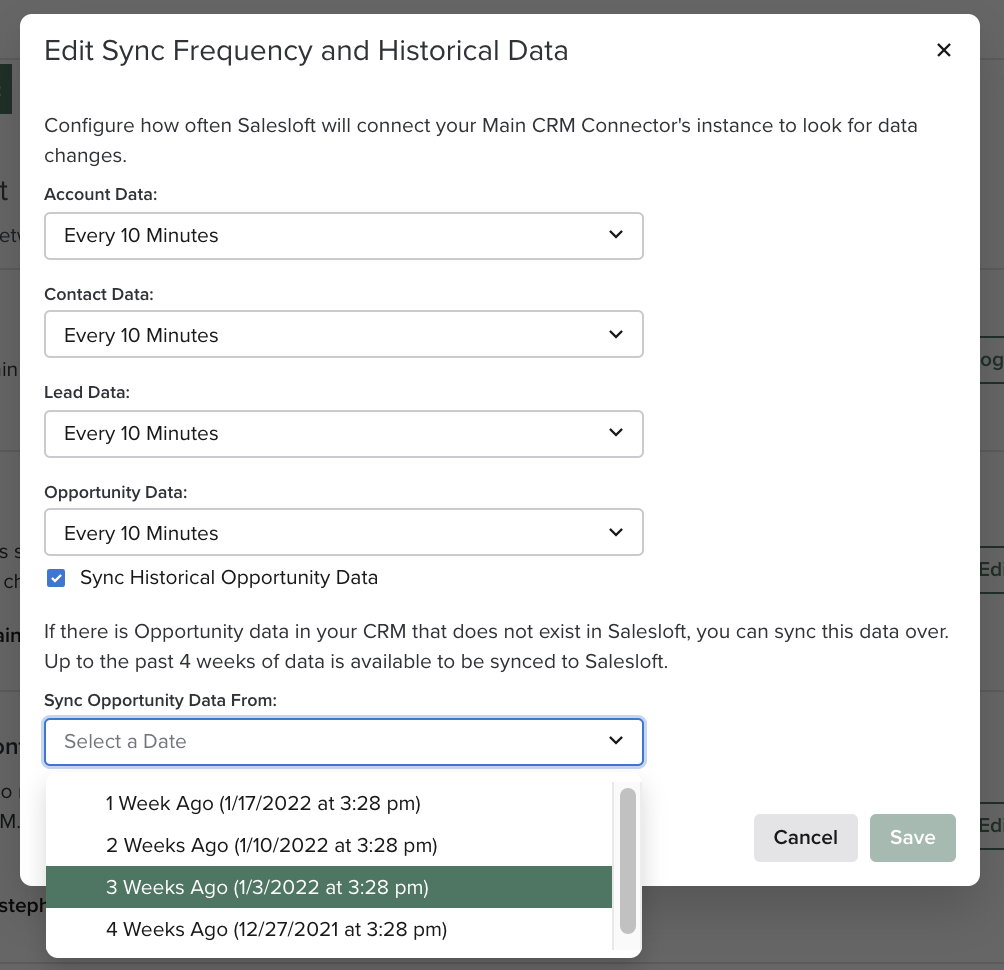Click the Save button
The width and height of the screenshot is (1004, 970).
tap(912, 838)
